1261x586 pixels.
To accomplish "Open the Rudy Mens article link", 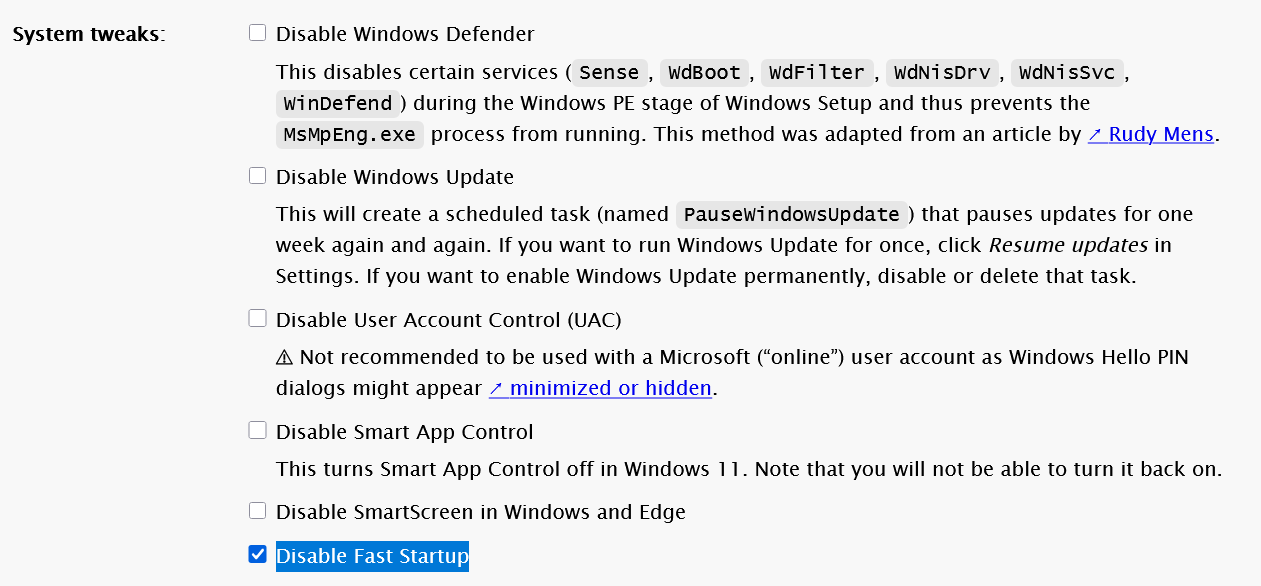I will pos(1151,134).
